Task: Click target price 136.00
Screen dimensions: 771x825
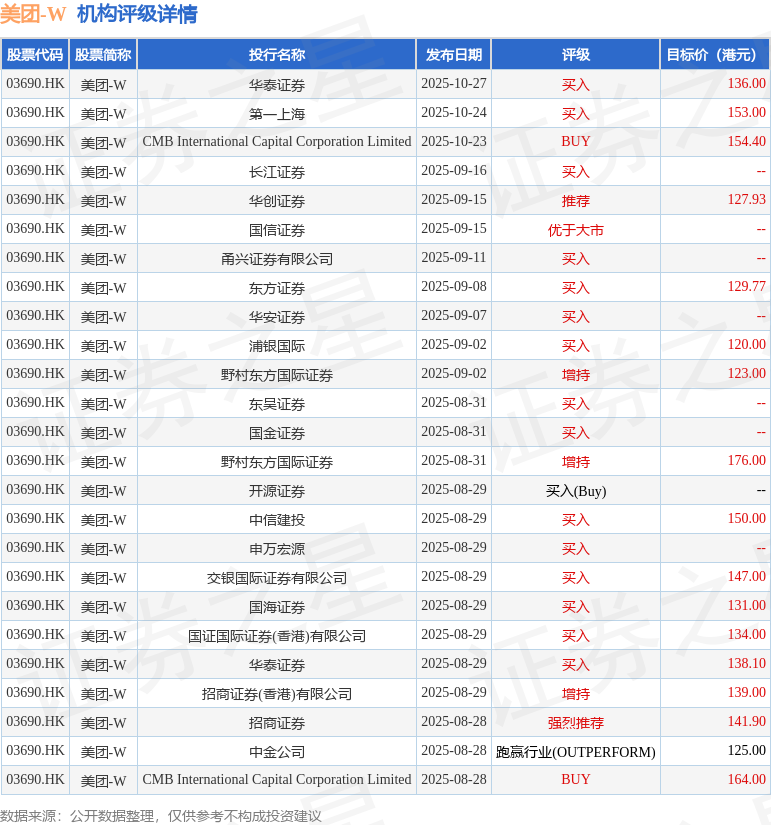Action: click(746, 83)
